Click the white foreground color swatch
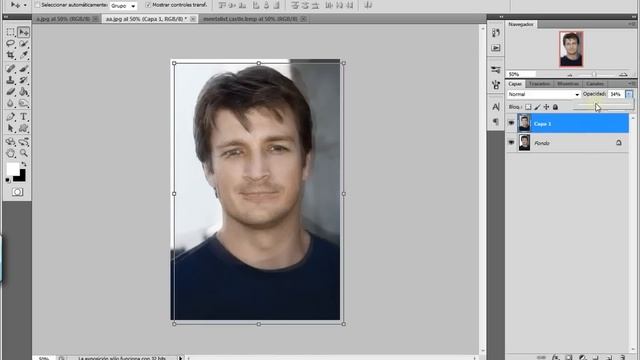Image resolution: width=640 pixels, height=360 pixels. [x=13, y=169]
